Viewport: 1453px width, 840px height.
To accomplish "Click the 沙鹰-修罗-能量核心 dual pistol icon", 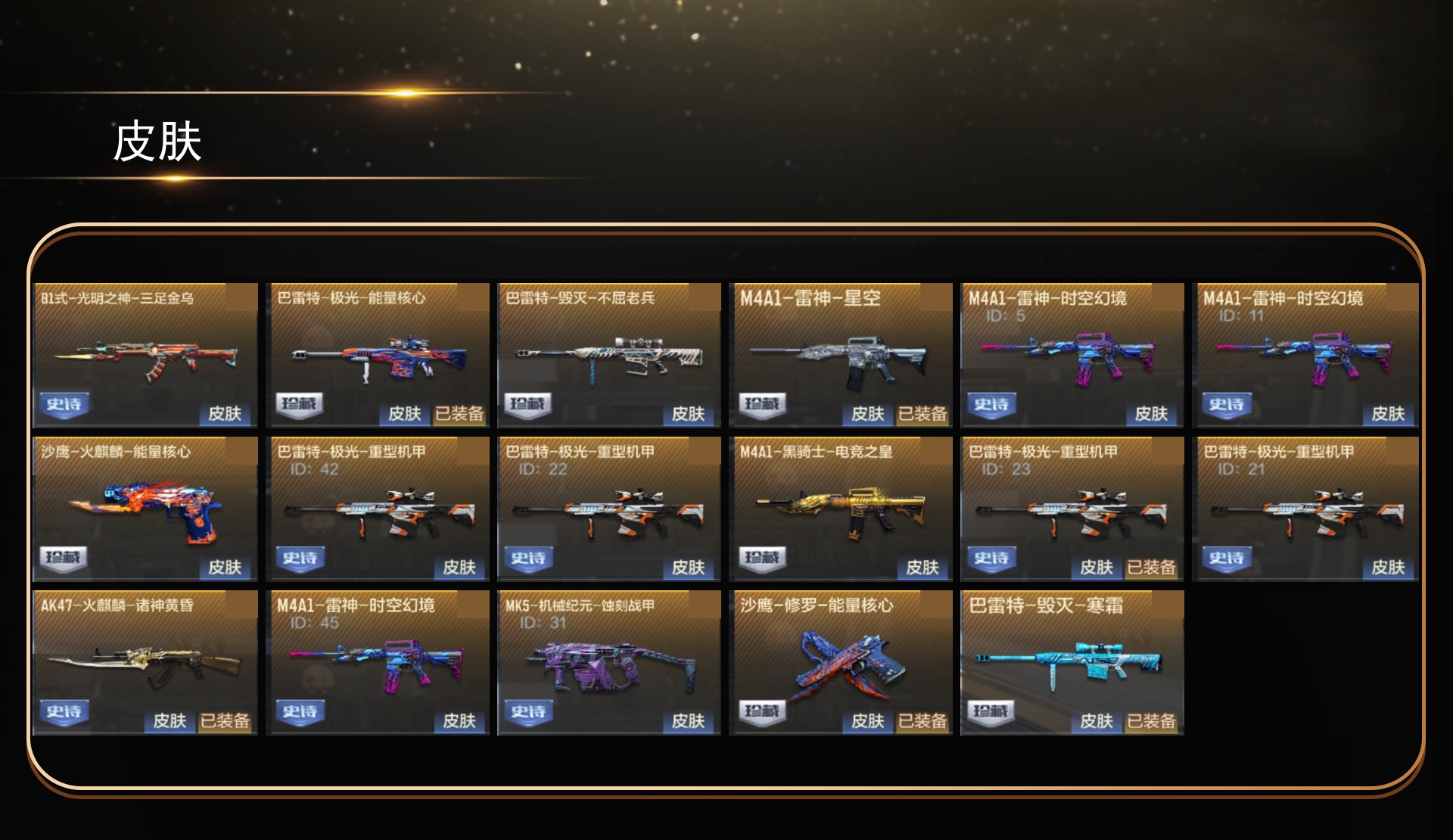I will pos(842,666).
